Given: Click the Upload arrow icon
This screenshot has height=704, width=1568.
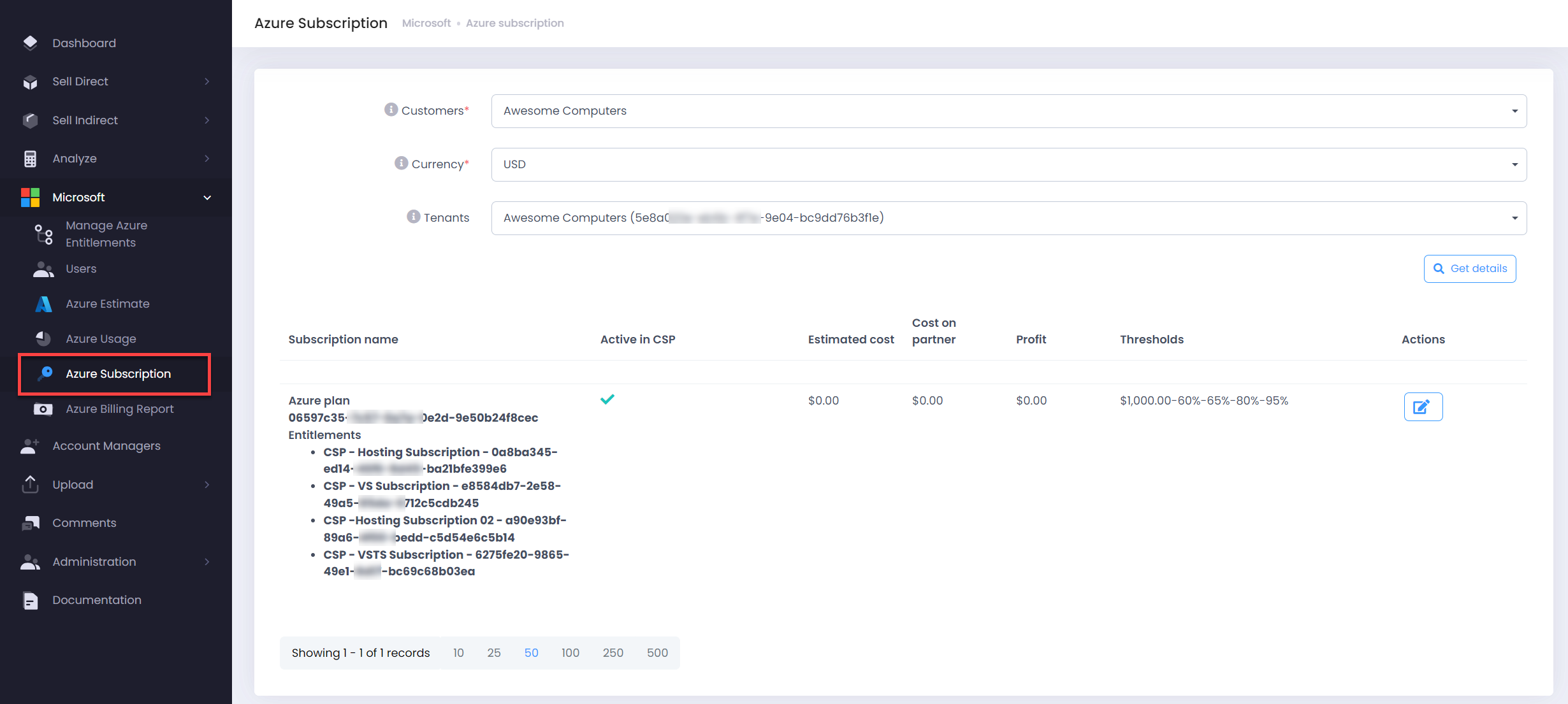Looking at the screenshot, I should 30,484.
